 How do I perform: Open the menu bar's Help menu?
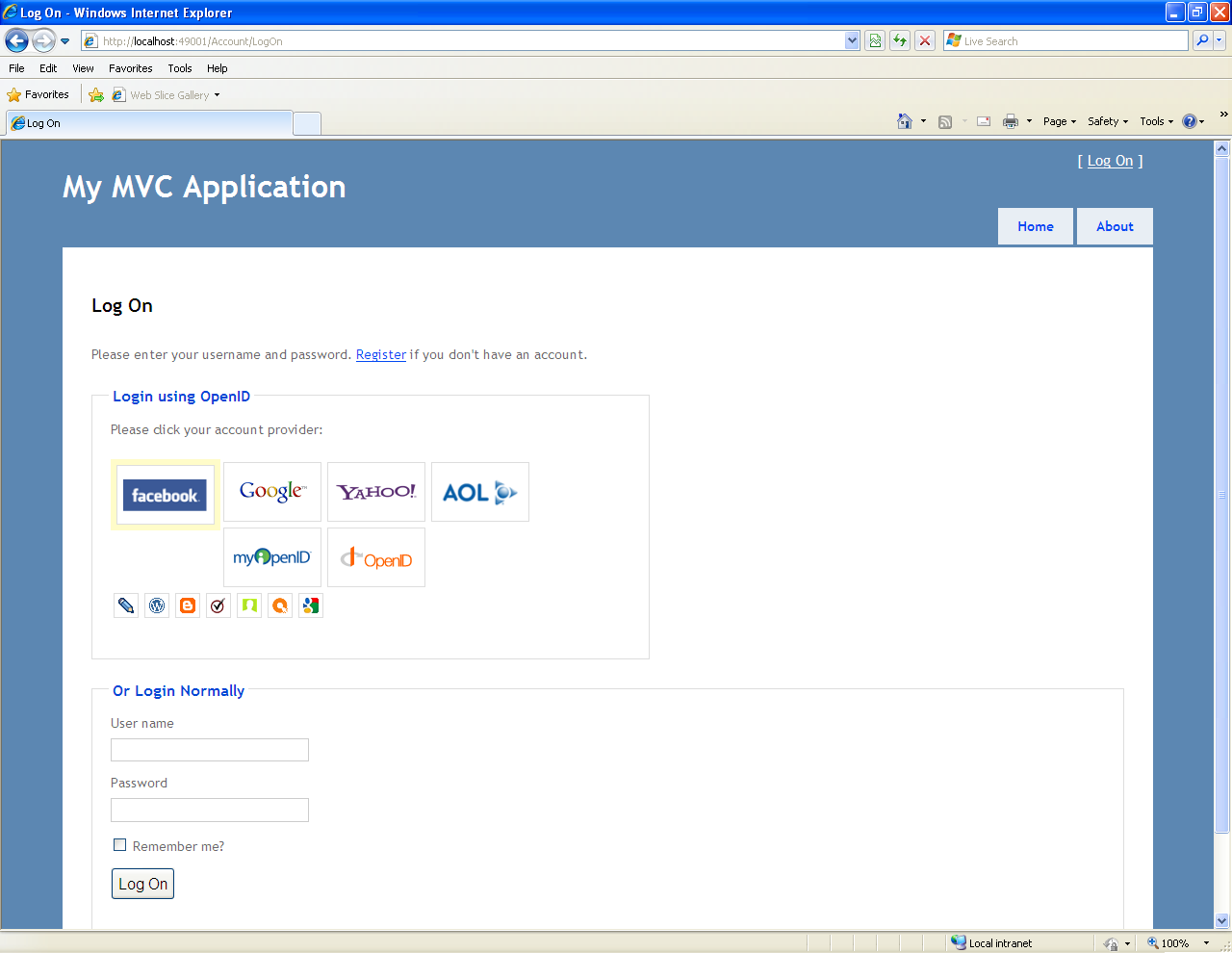[218, 68]
